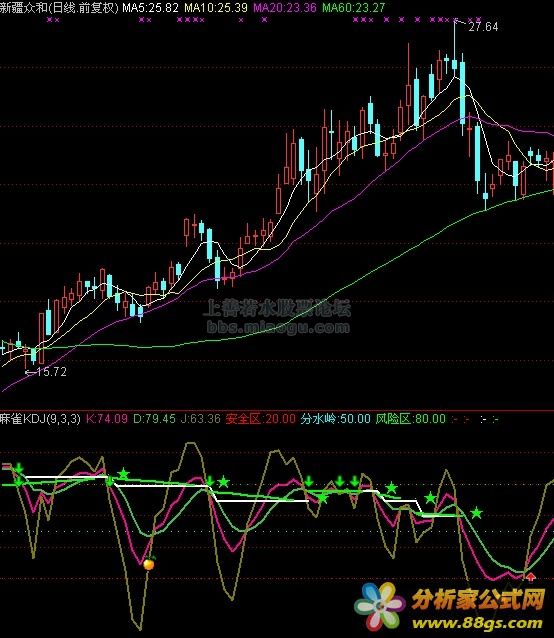Open the bbs.miaogu.com watermark link
554x638 pixels.
[278, 327]
